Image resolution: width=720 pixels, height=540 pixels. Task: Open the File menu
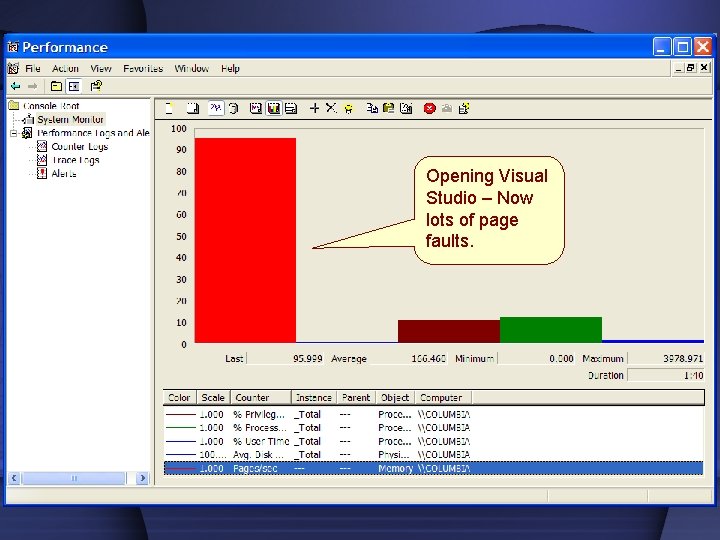(33, 68)
